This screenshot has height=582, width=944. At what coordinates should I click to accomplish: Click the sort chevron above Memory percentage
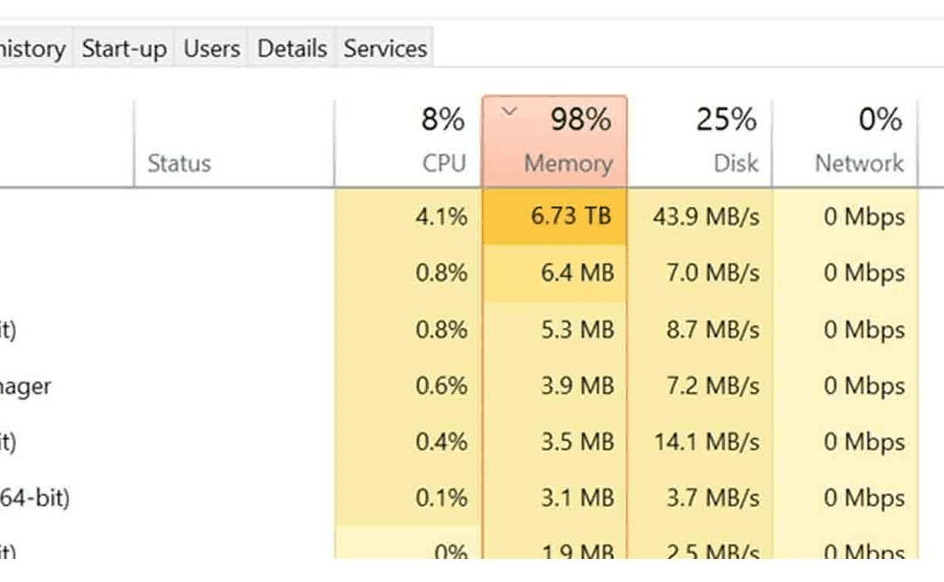tap(510, 112)
